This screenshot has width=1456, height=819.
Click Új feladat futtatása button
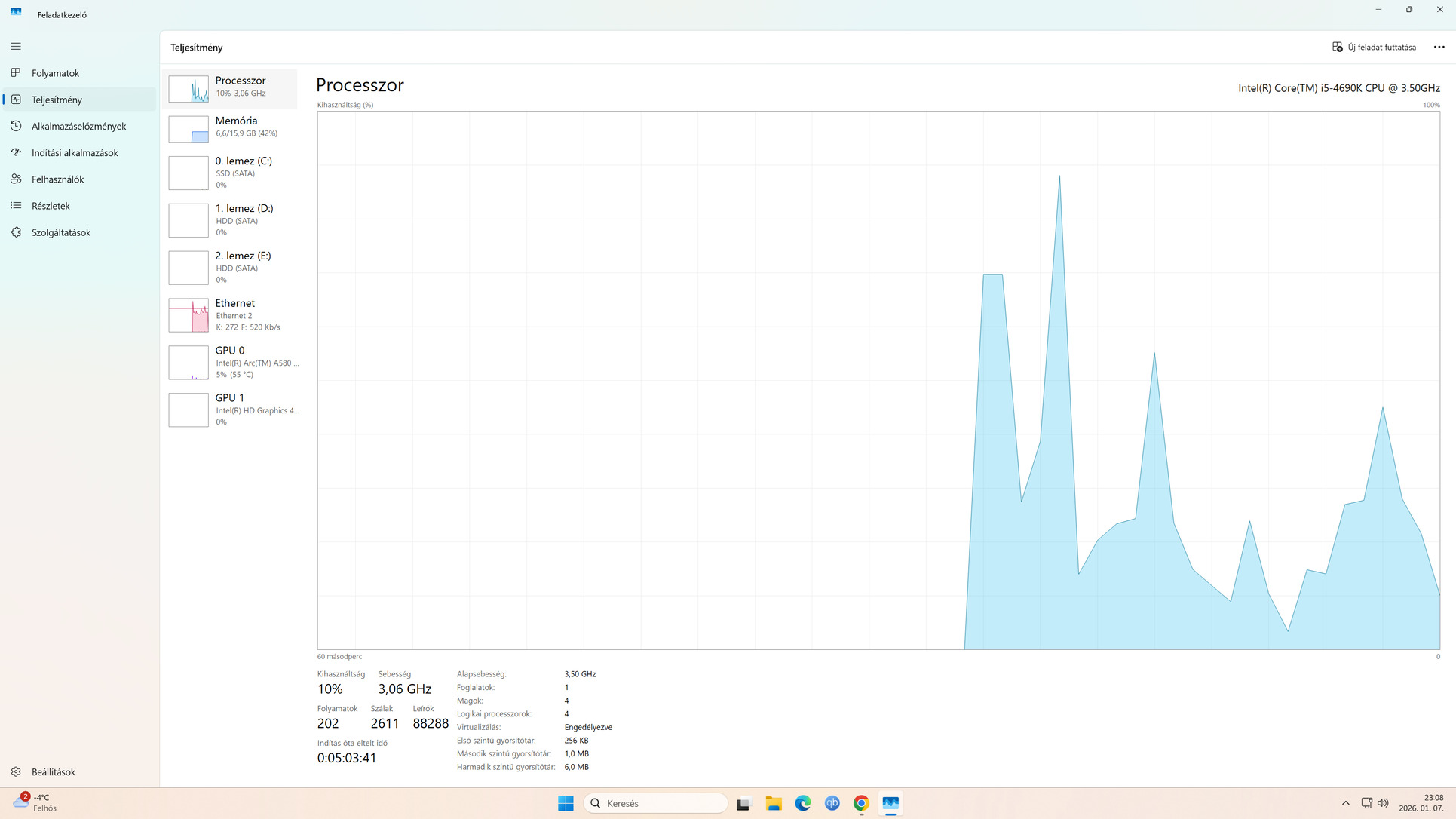[1381, 47]
